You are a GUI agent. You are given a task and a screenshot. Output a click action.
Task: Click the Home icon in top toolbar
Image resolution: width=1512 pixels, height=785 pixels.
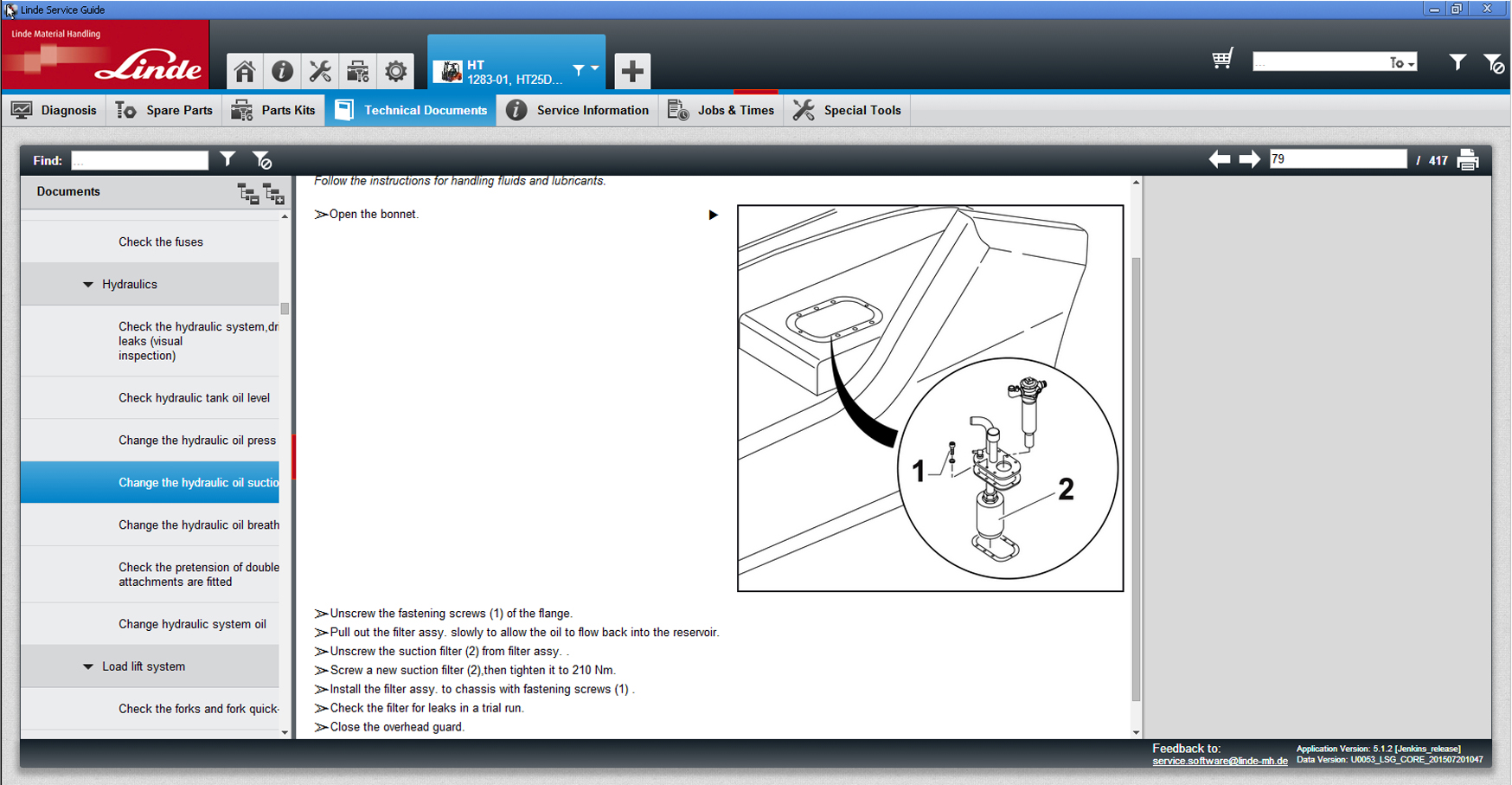245,71
